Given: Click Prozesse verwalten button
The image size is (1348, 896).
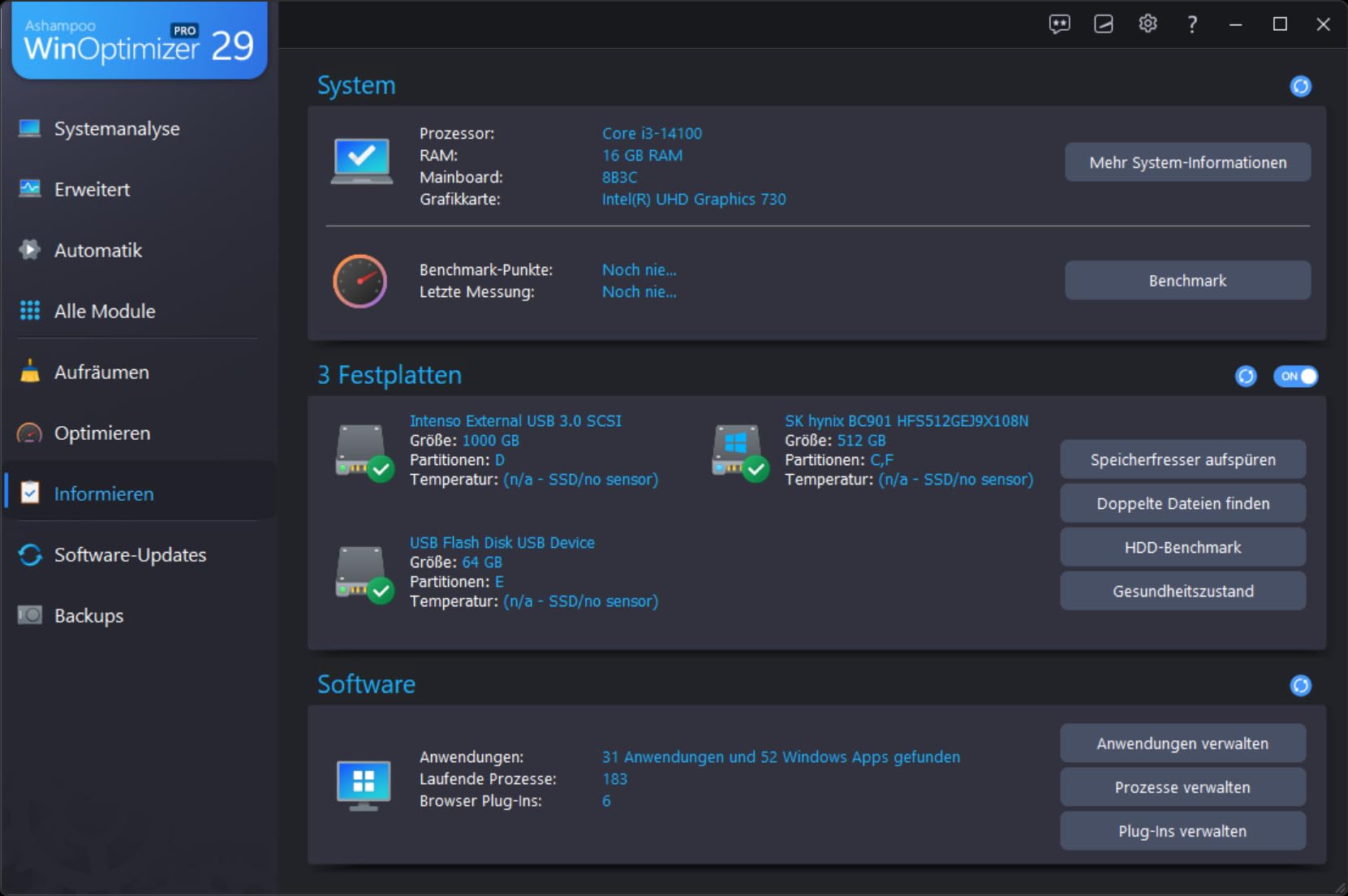Looking at the screenshot, I should [1182, 788].
